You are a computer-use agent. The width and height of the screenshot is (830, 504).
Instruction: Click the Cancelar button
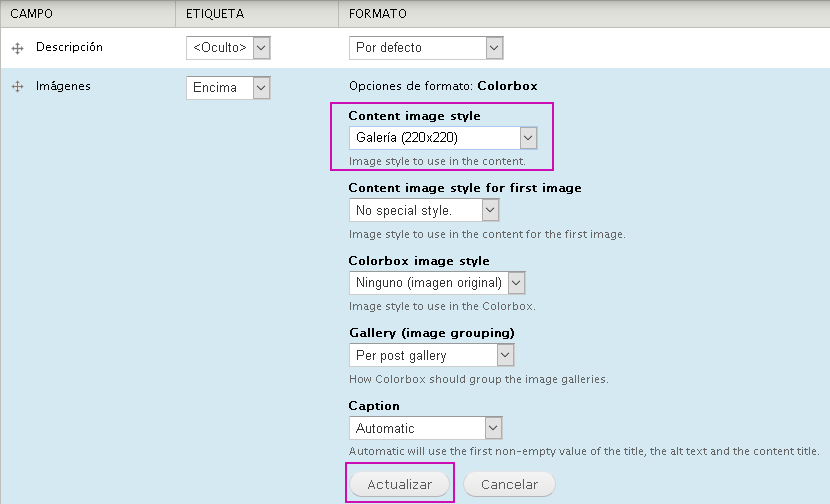(x=509, y=484)
